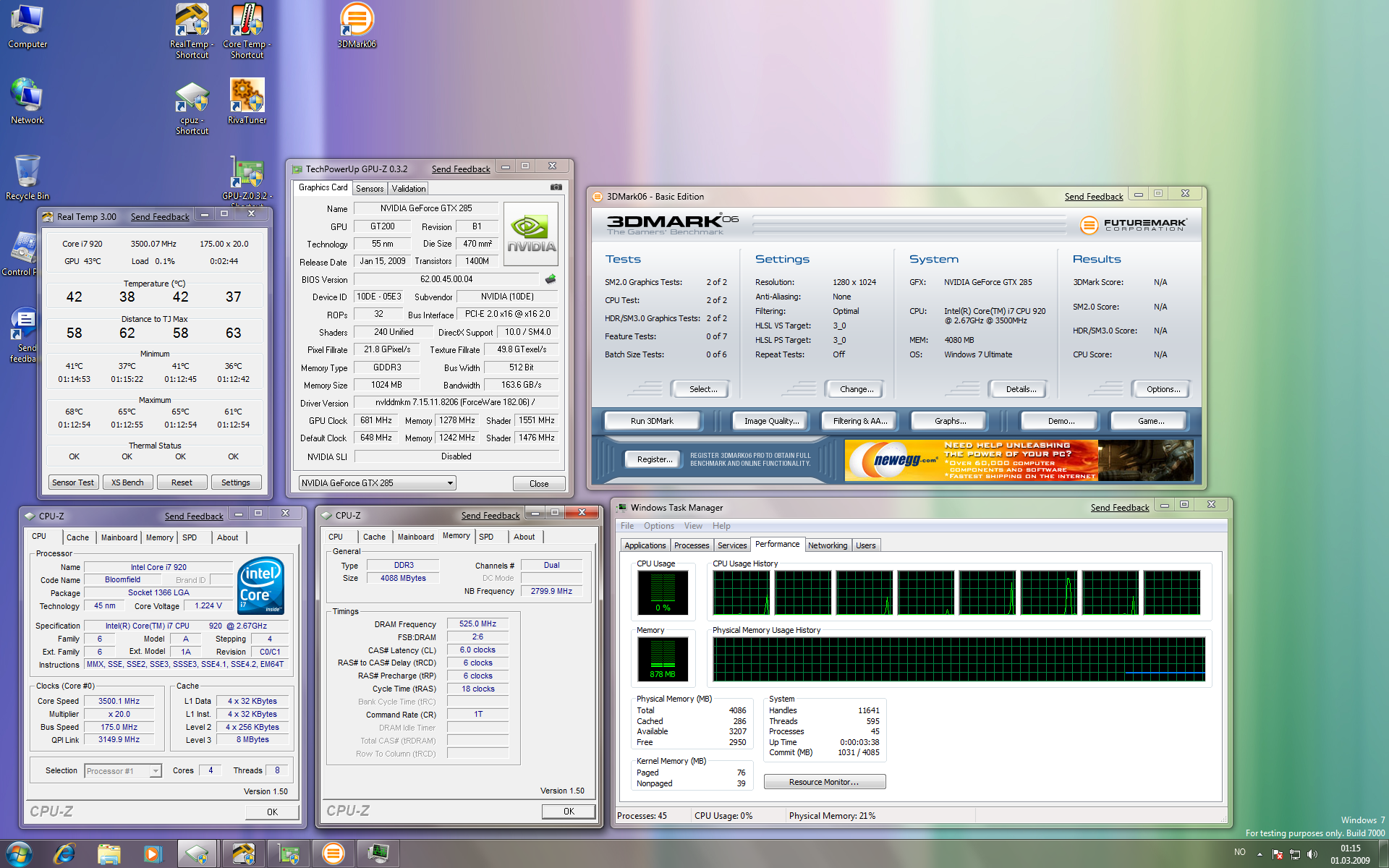Open Filtering & AA... in 3DMark06
The width and height of the screenshot is (1389, 868).
click(x=860, y=421)
